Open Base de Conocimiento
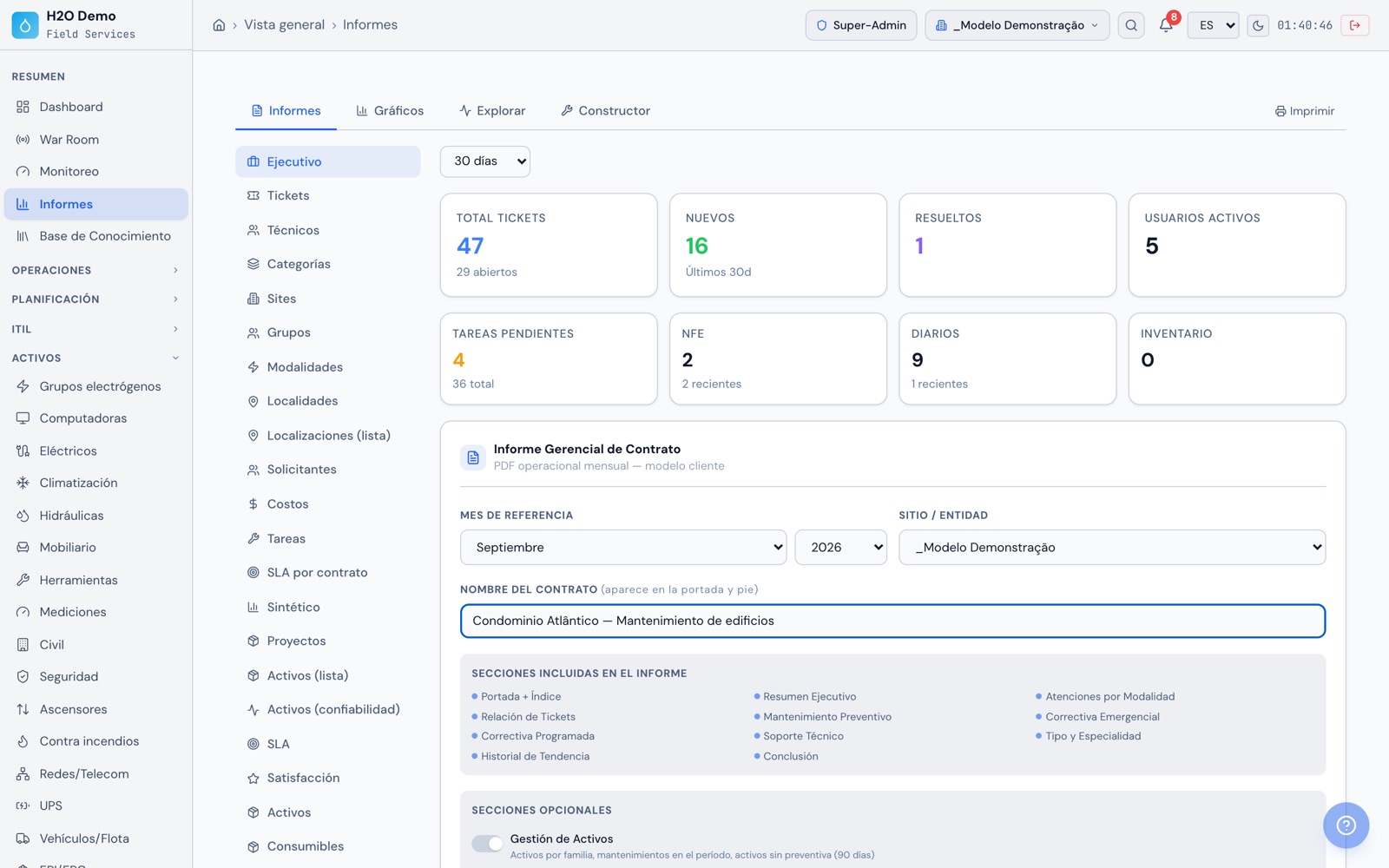This screenshot has width=1389, height=868. (96, 236)
